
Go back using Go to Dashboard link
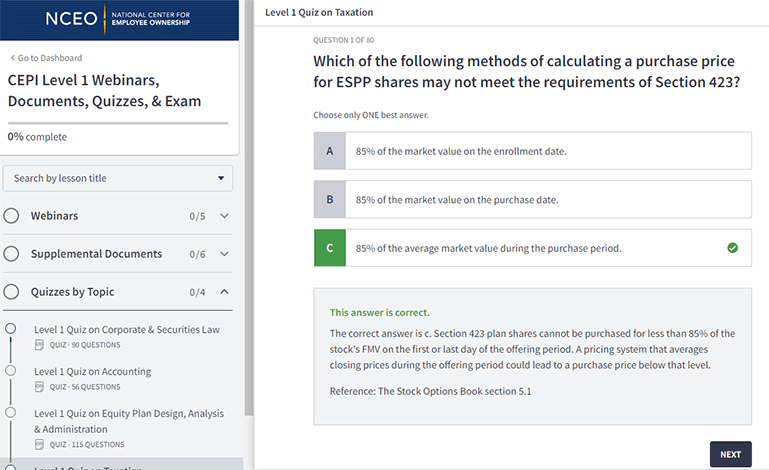point(47,58)
